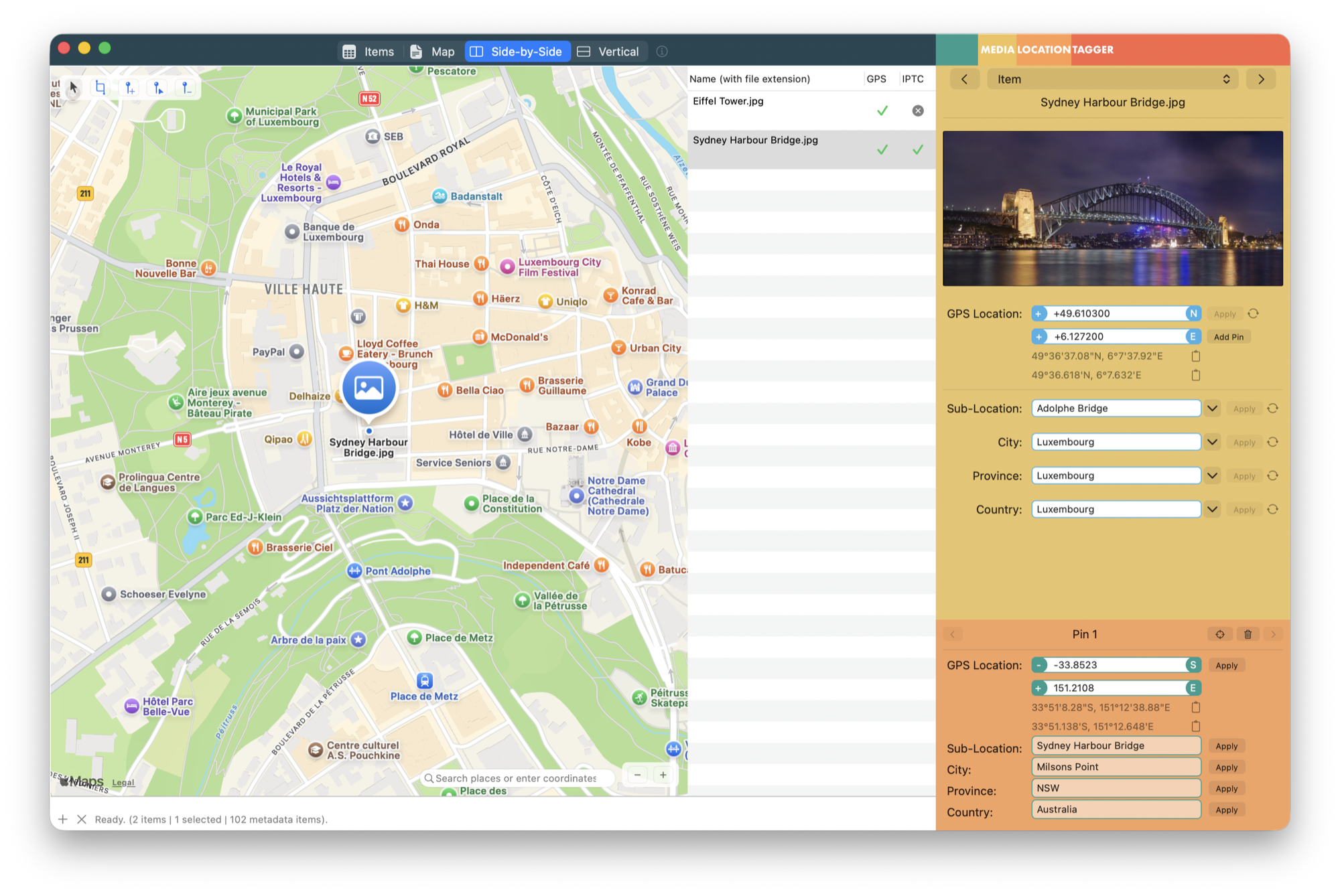Expand the Sub-Location suggestions dropdown

(1212, 408)
